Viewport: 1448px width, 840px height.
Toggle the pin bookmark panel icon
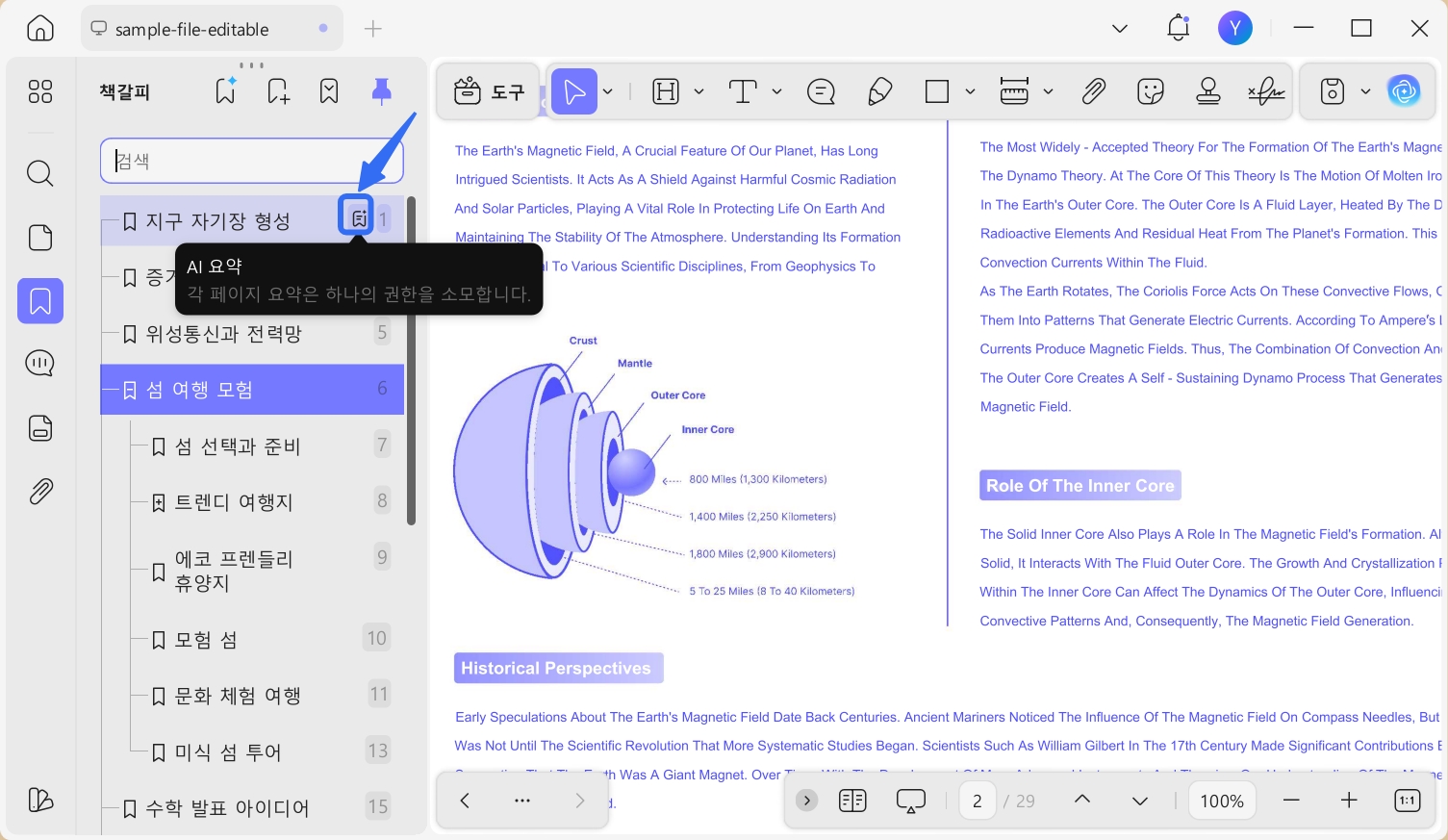coord(381,91)
